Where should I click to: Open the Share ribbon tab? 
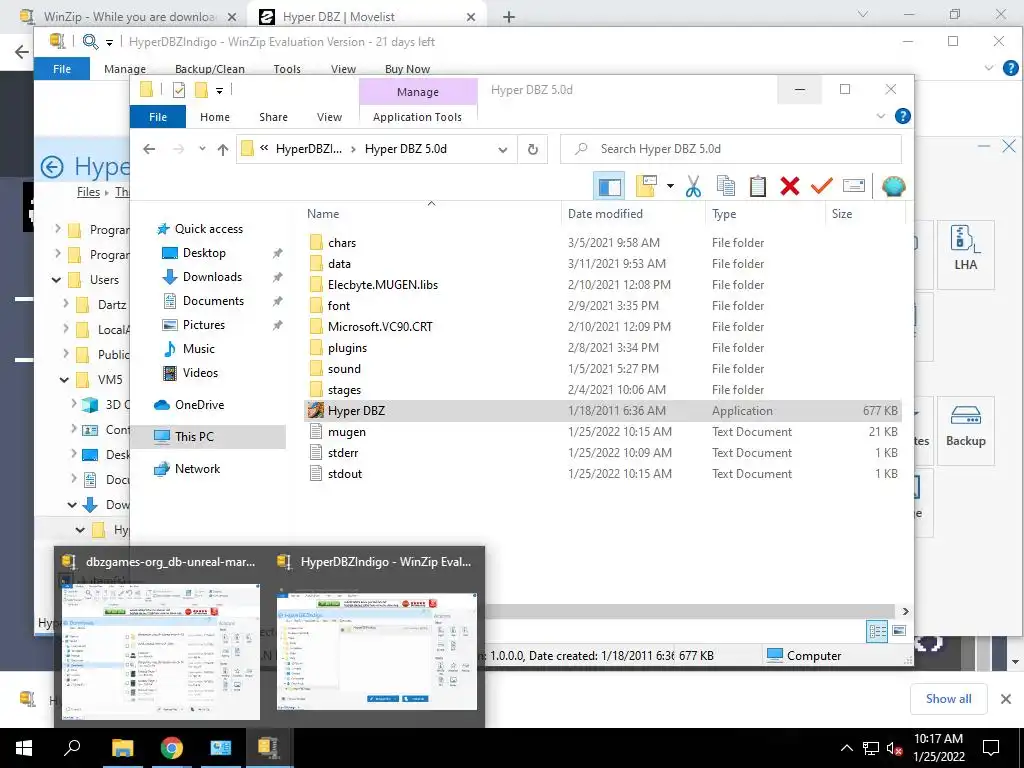click(273, 117)
